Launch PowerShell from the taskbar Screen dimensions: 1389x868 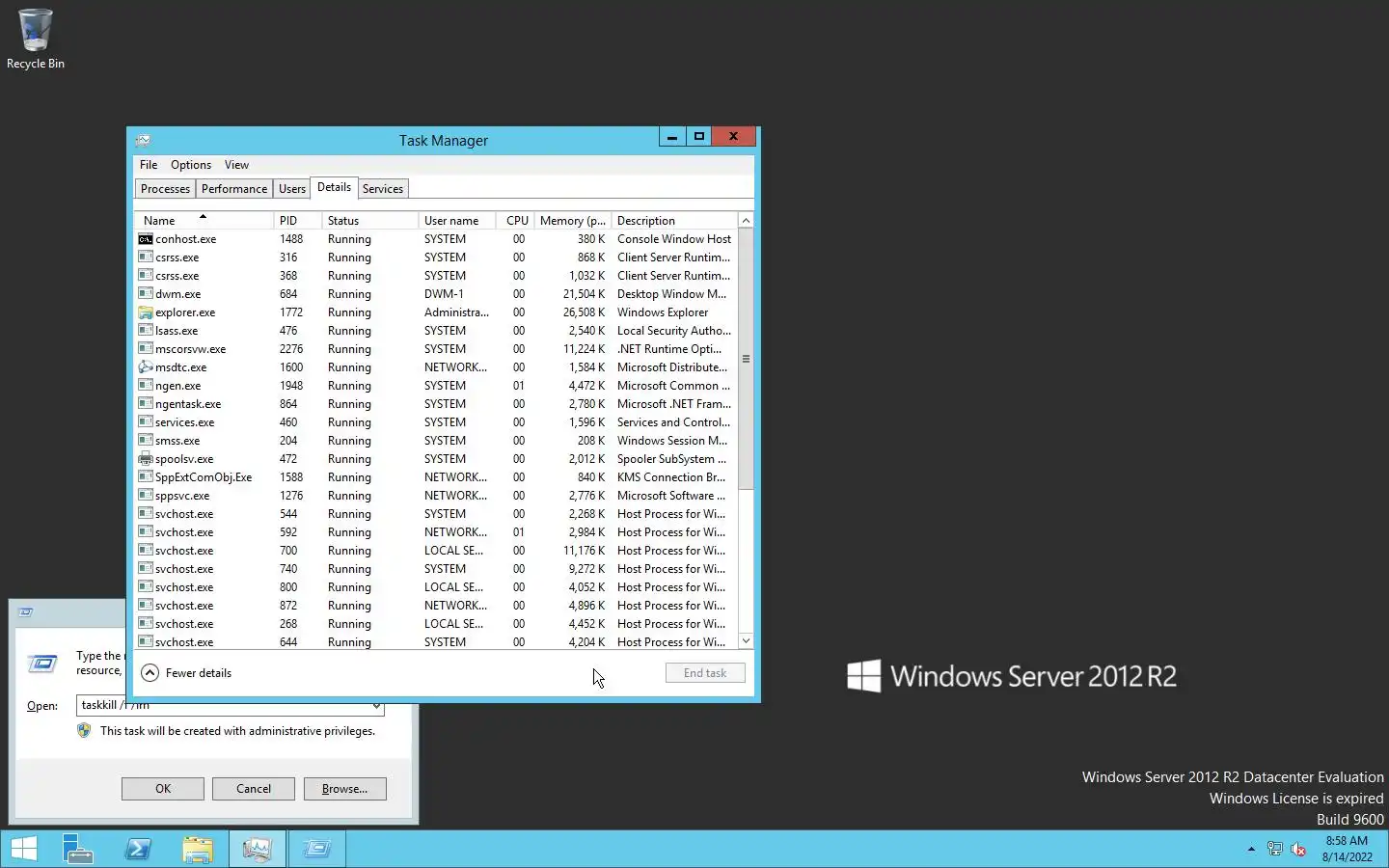click(x=138, y=849)
